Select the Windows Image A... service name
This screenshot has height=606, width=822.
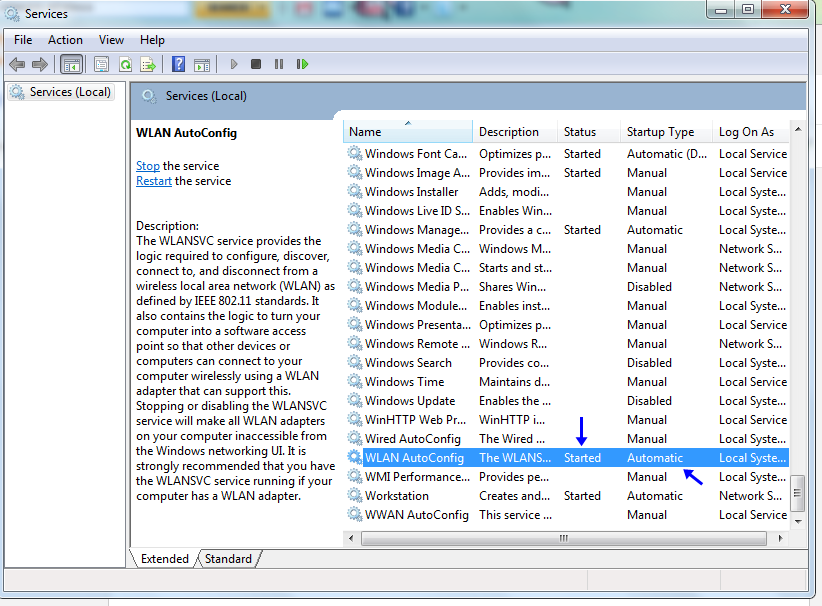pos(417,172)
